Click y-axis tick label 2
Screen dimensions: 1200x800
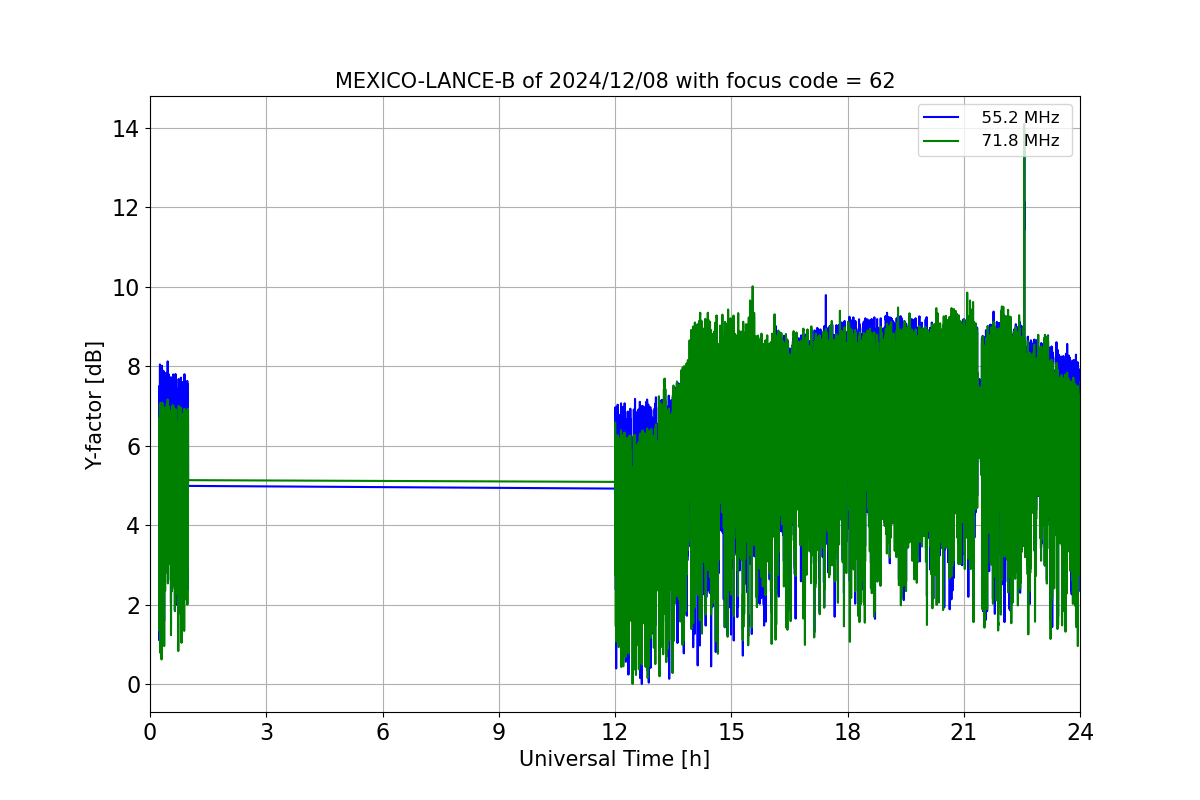click(x=133, y=606)
